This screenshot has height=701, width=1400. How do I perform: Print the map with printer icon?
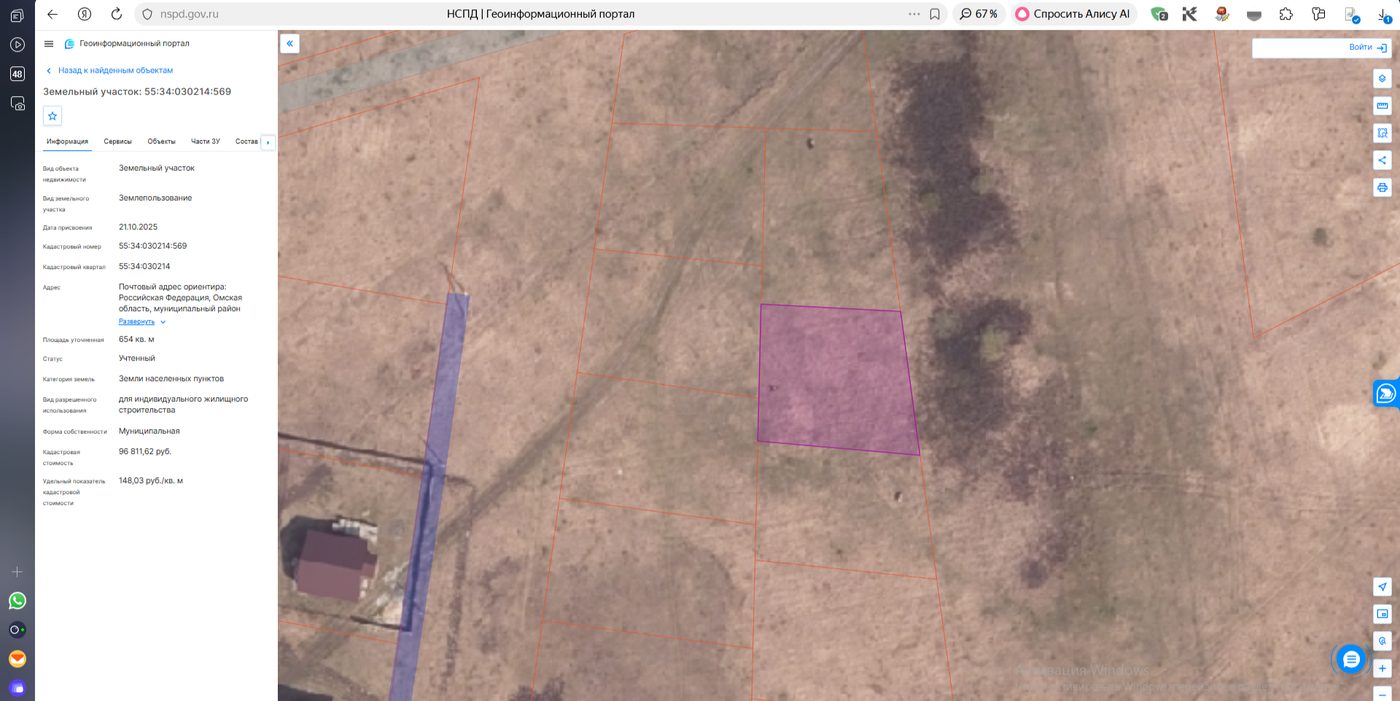pyautogui.click(x=1382, y=187)
